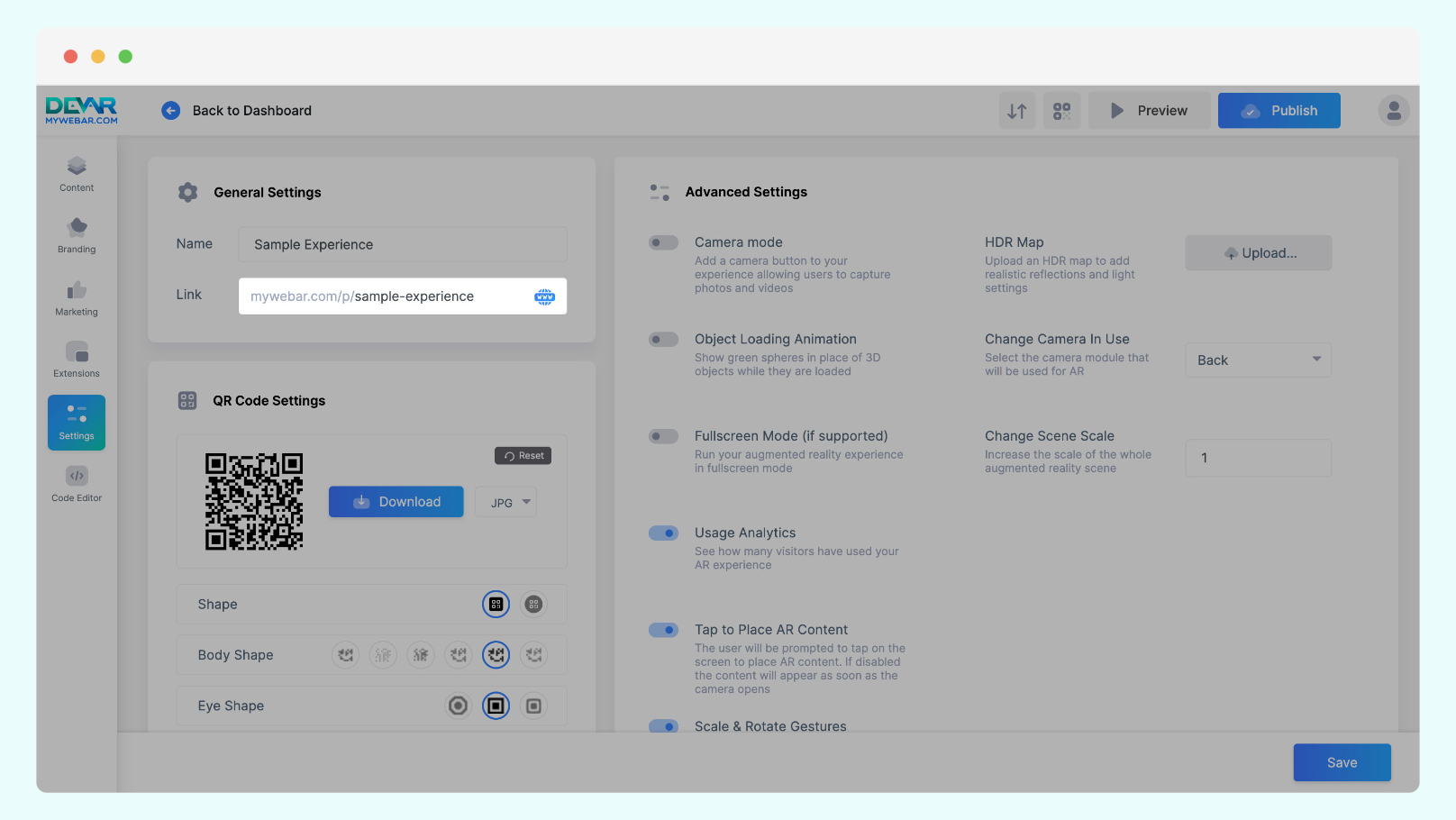Open the Extensions panel
The height and width of the screenshot is (820, 1456).
pos(76,358)
